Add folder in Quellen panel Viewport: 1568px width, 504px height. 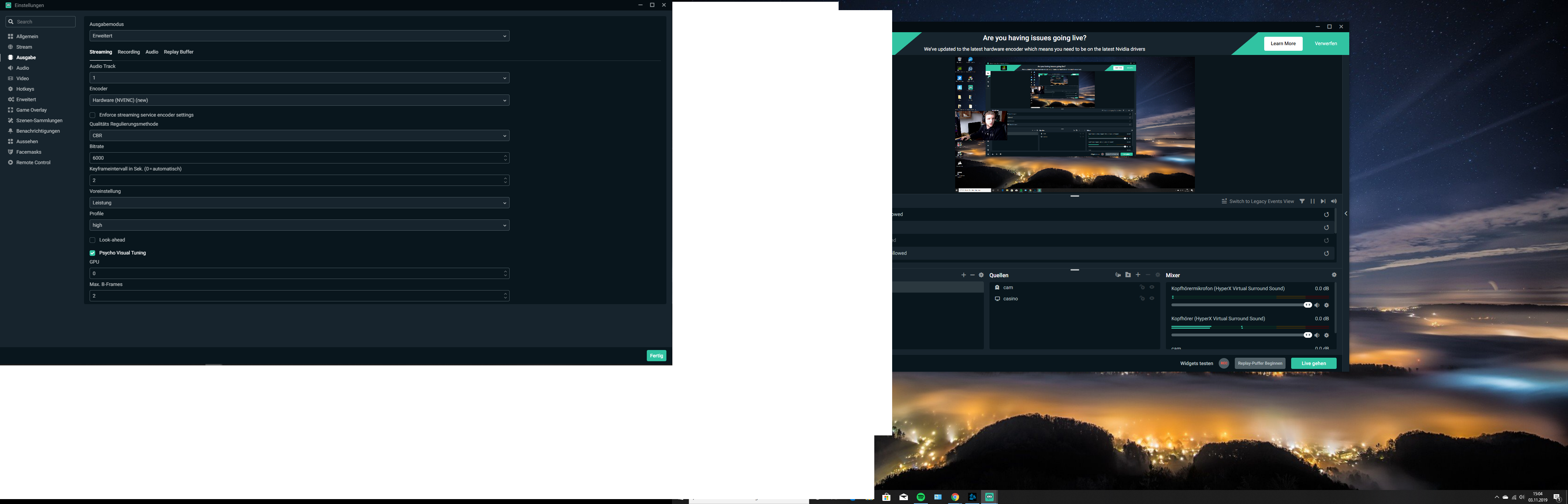pos(1128,275)
